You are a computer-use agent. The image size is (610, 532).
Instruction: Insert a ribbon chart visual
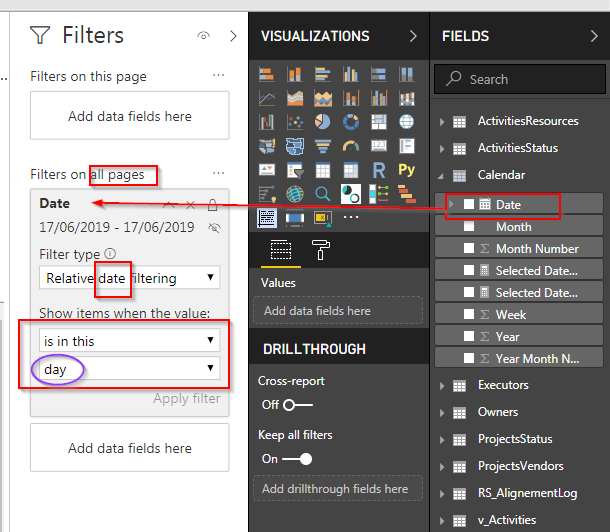pos(407,98)
